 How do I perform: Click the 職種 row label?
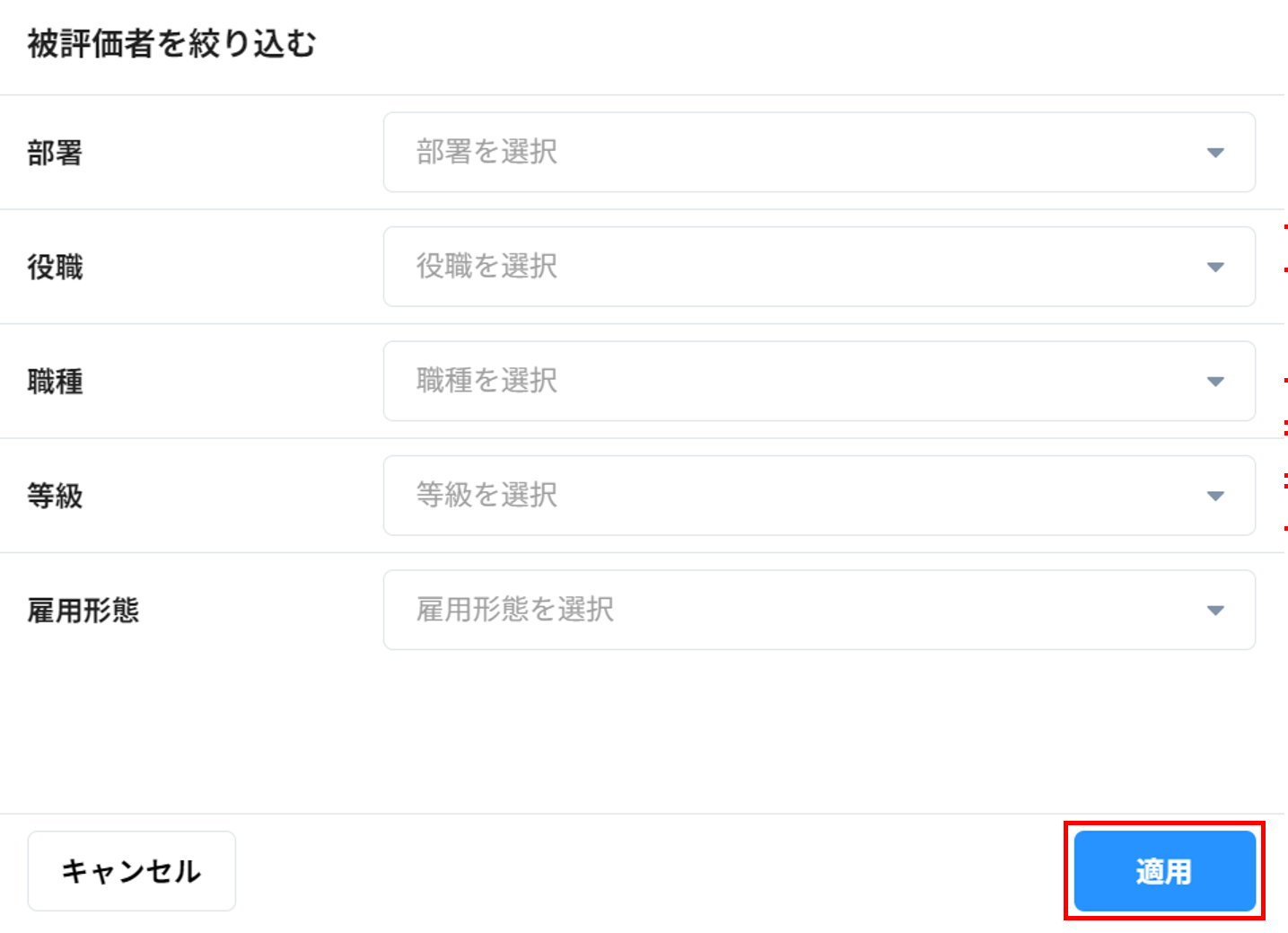(55, 382)
